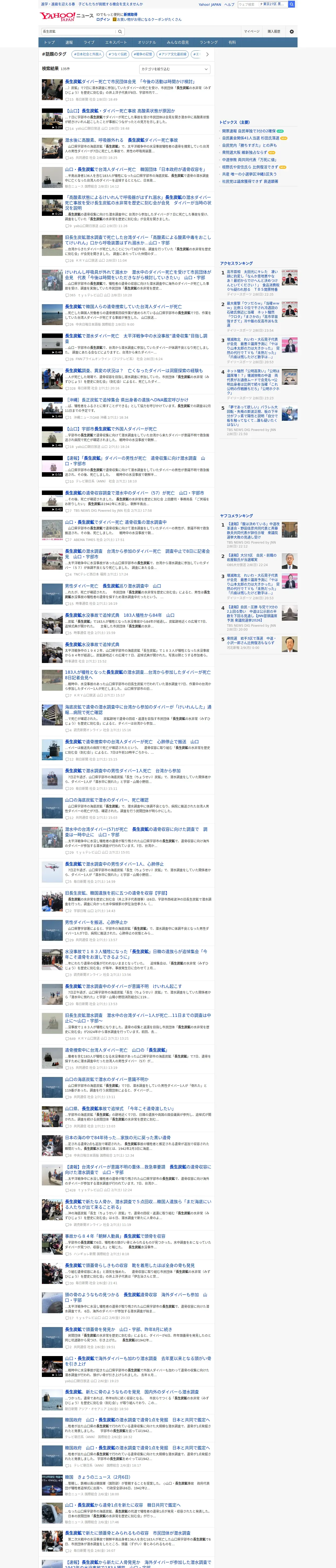Click the news search magnifier button beside 長生炭鉱

(x=120, y=31)
